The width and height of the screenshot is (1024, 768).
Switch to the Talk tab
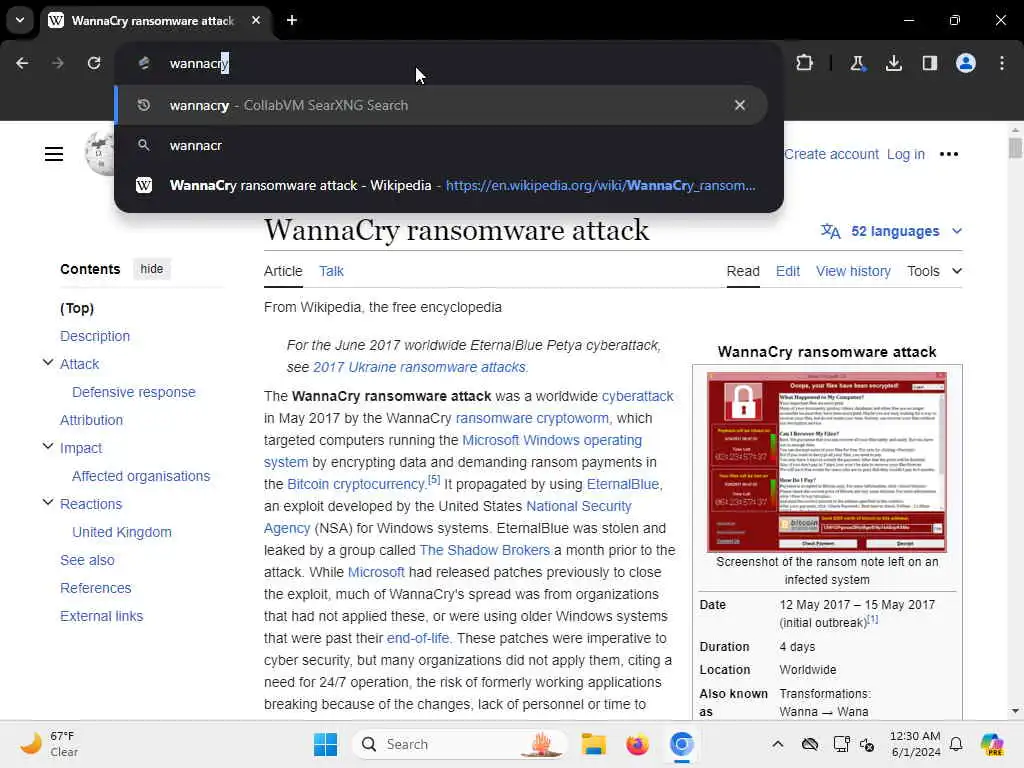click(x=331, y=271)
